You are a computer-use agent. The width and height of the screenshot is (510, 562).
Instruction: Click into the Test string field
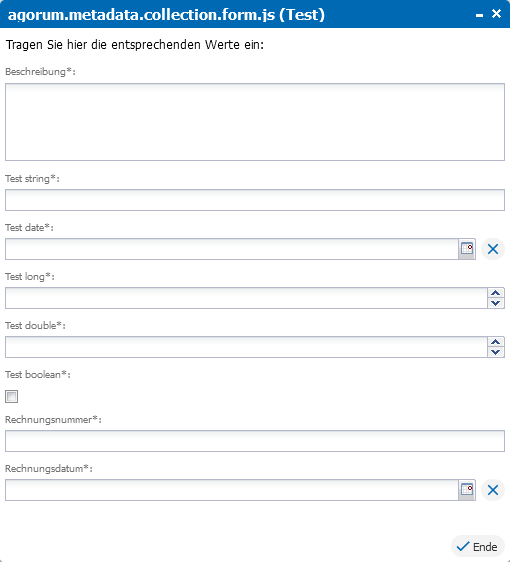(255, 200)
